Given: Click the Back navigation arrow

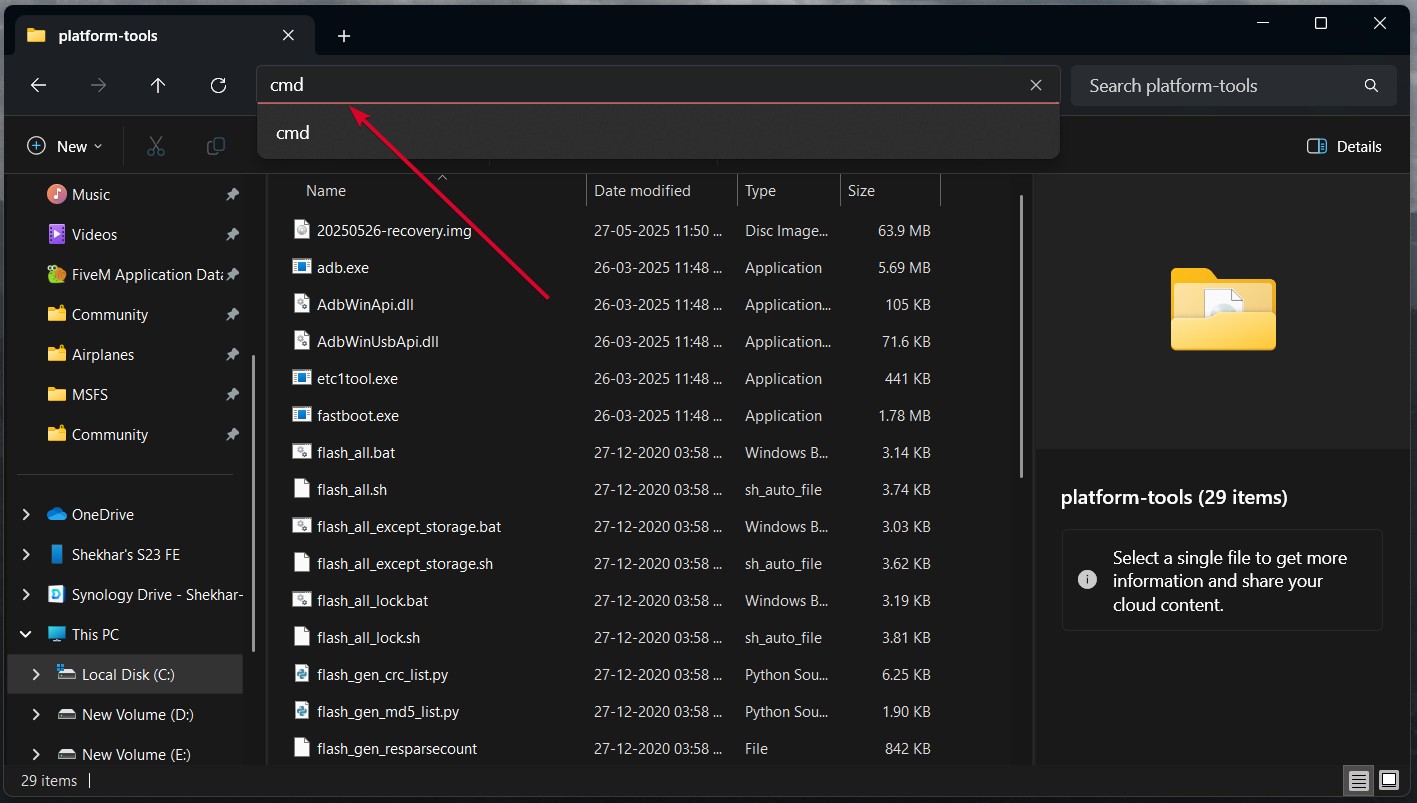Looking at the screenshot, I should (x=38, y=86).
